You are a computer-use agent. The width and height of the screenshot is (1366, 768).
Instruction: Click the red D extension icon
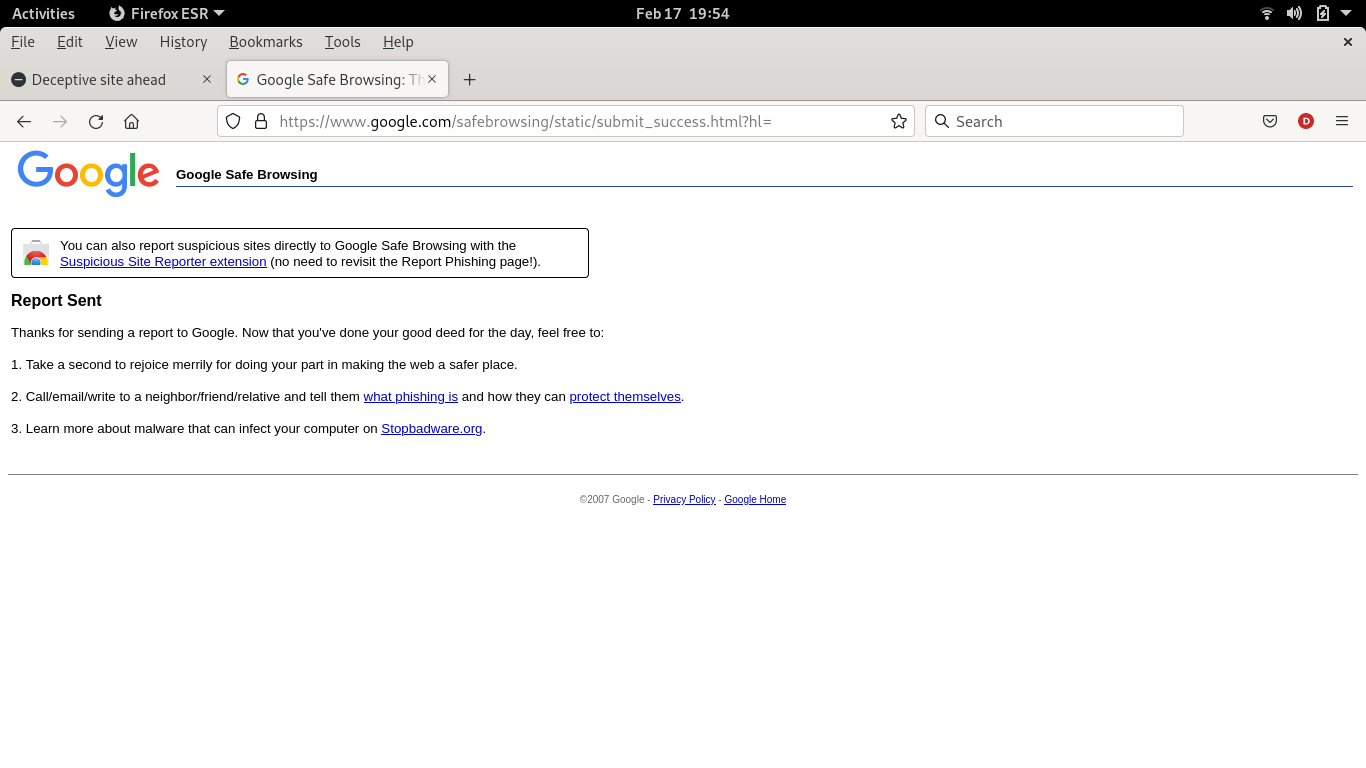click(x=1306, y=121)
